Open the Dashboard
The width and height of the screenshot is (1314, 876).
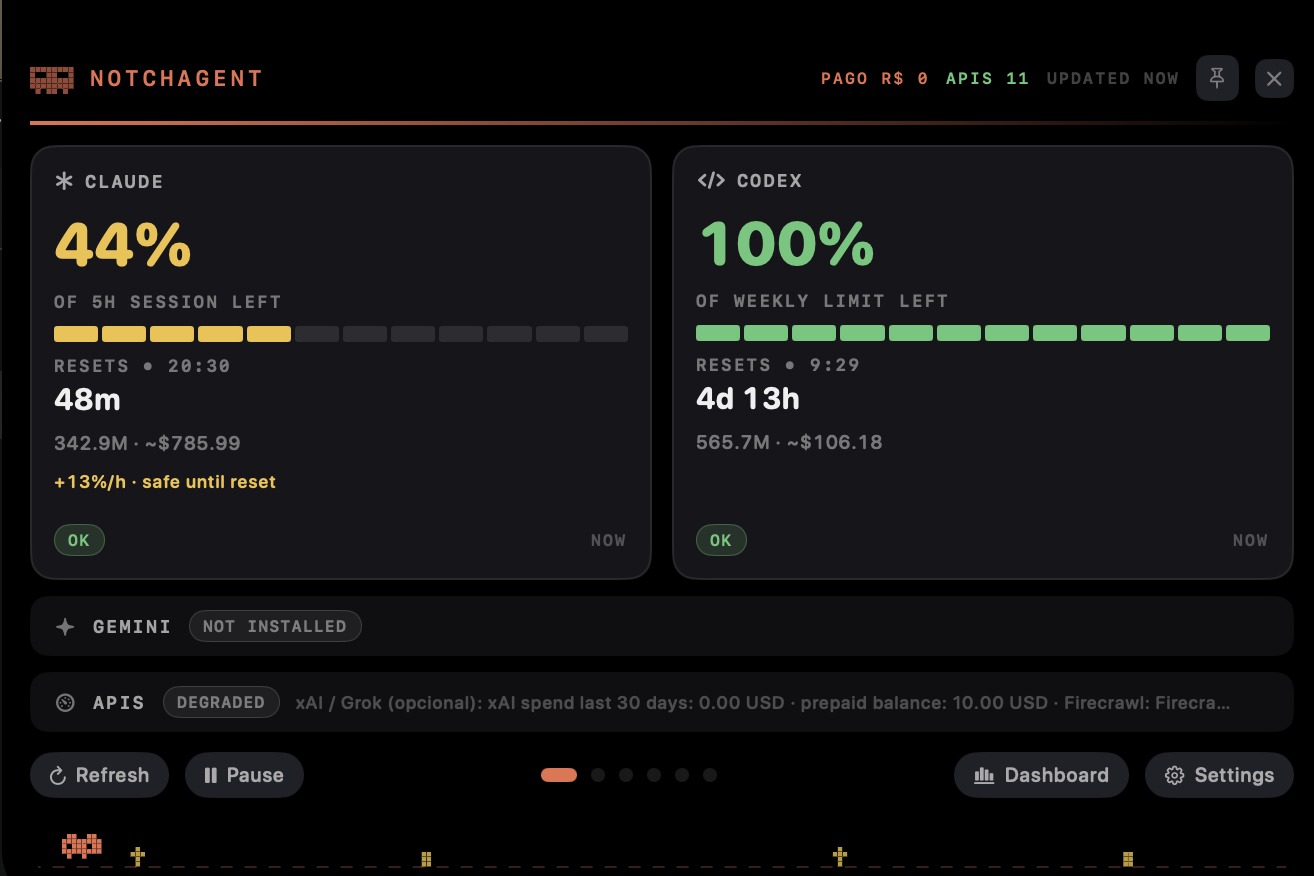[1041, 775]
